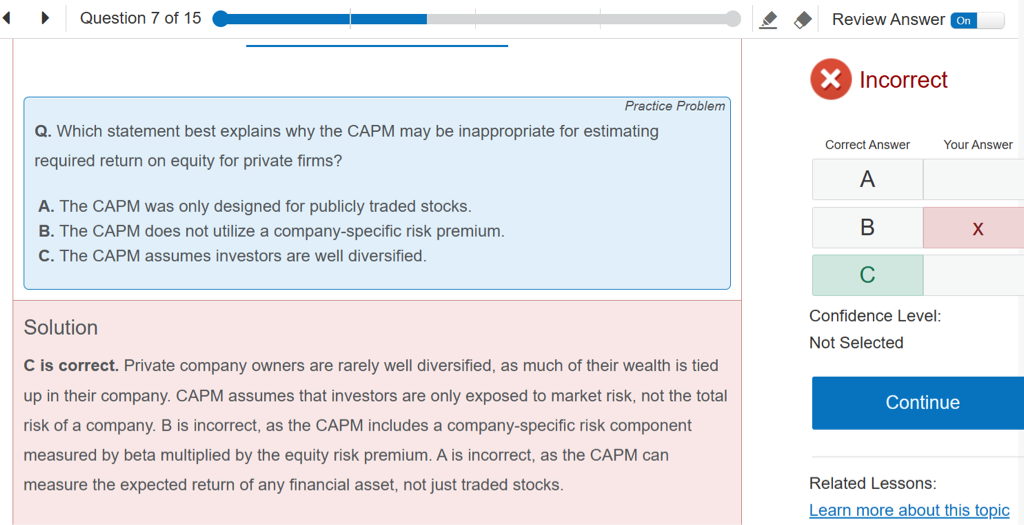Select the highlighter pen tool
1024x525 pixels.
point(768,19)
